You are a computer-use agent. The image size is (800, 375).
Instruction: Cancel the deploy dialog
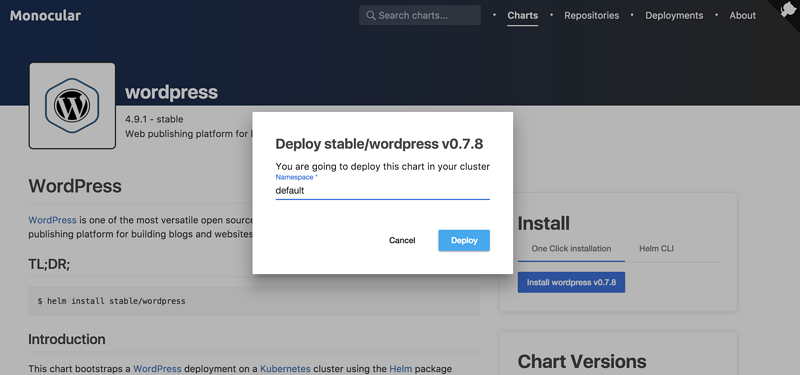click(402, 240)
